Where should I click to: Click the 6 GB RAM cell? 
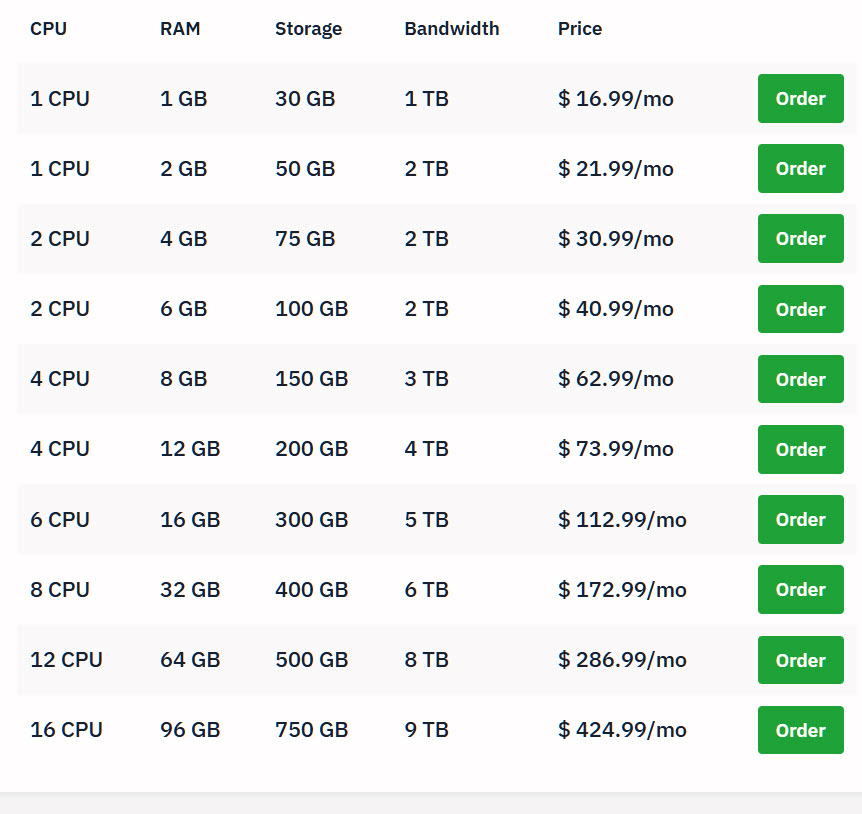184,309
